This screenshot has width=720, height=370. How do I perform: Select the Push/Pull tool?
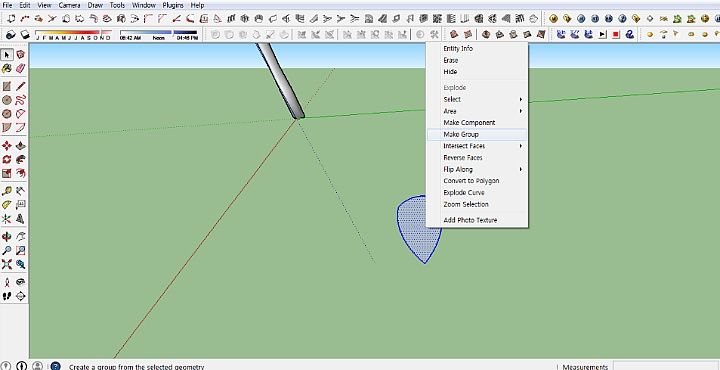(x=20, y=146)
